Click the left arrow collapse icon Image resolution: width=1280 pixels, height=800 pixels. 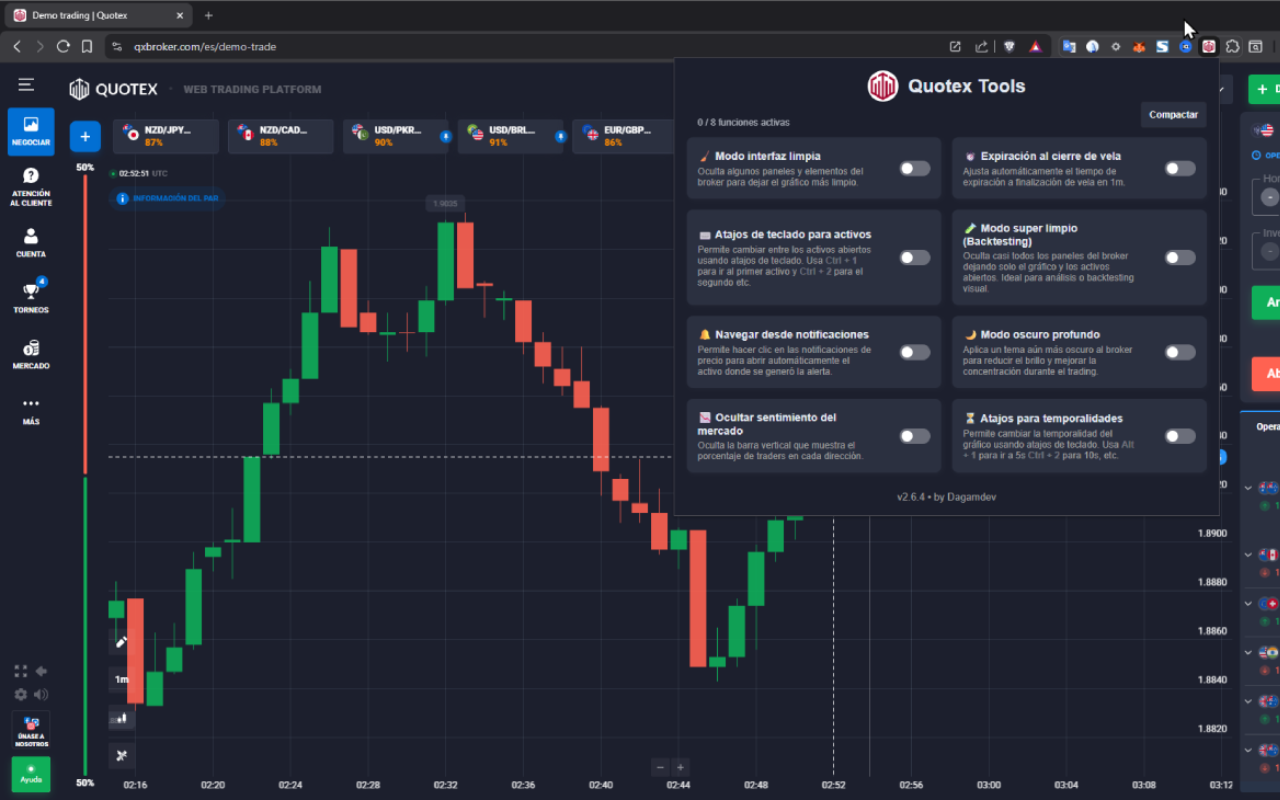click(x=41, y=671)
